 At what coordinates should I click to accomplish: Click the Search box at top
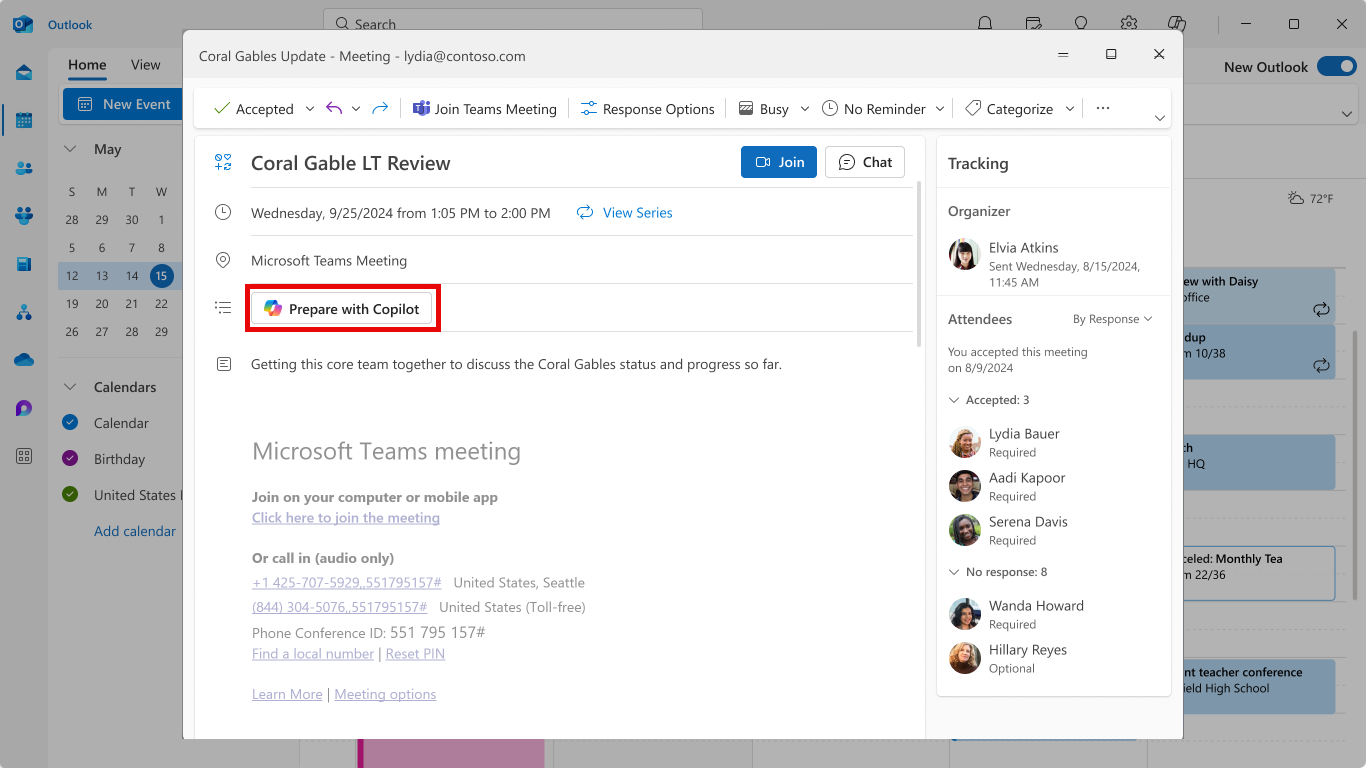click(512, 24)
